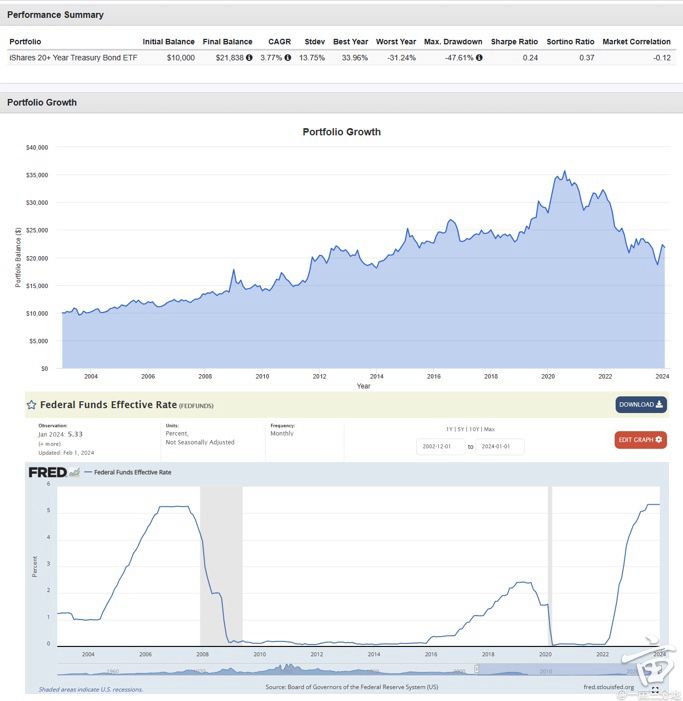Click the Best Year column header
The image size is (683, 701).
(350, 42)
